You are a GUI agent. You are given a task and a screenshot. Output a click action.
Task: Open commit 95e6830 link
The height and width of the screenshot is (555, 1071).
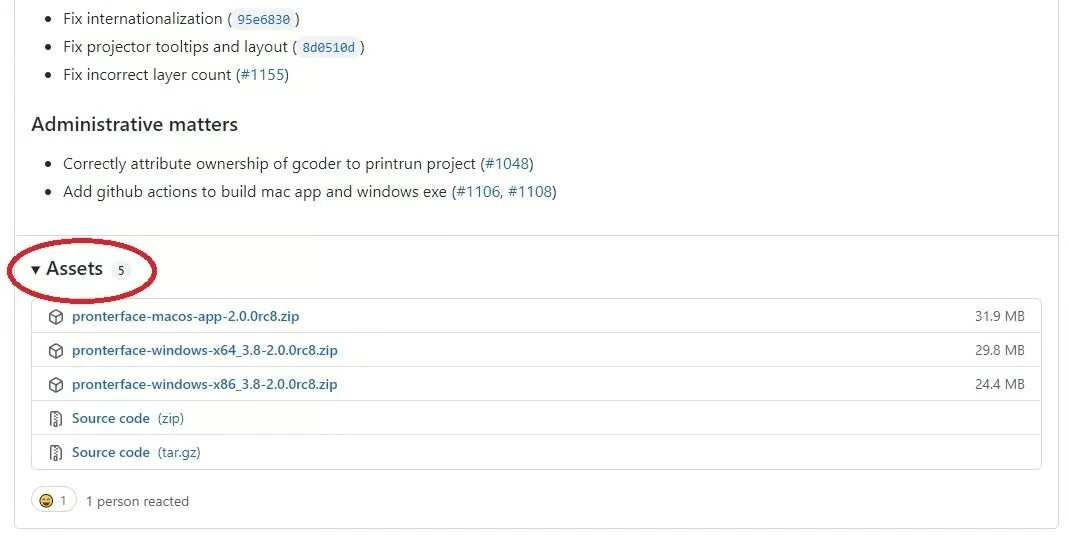tap(264, 19)
